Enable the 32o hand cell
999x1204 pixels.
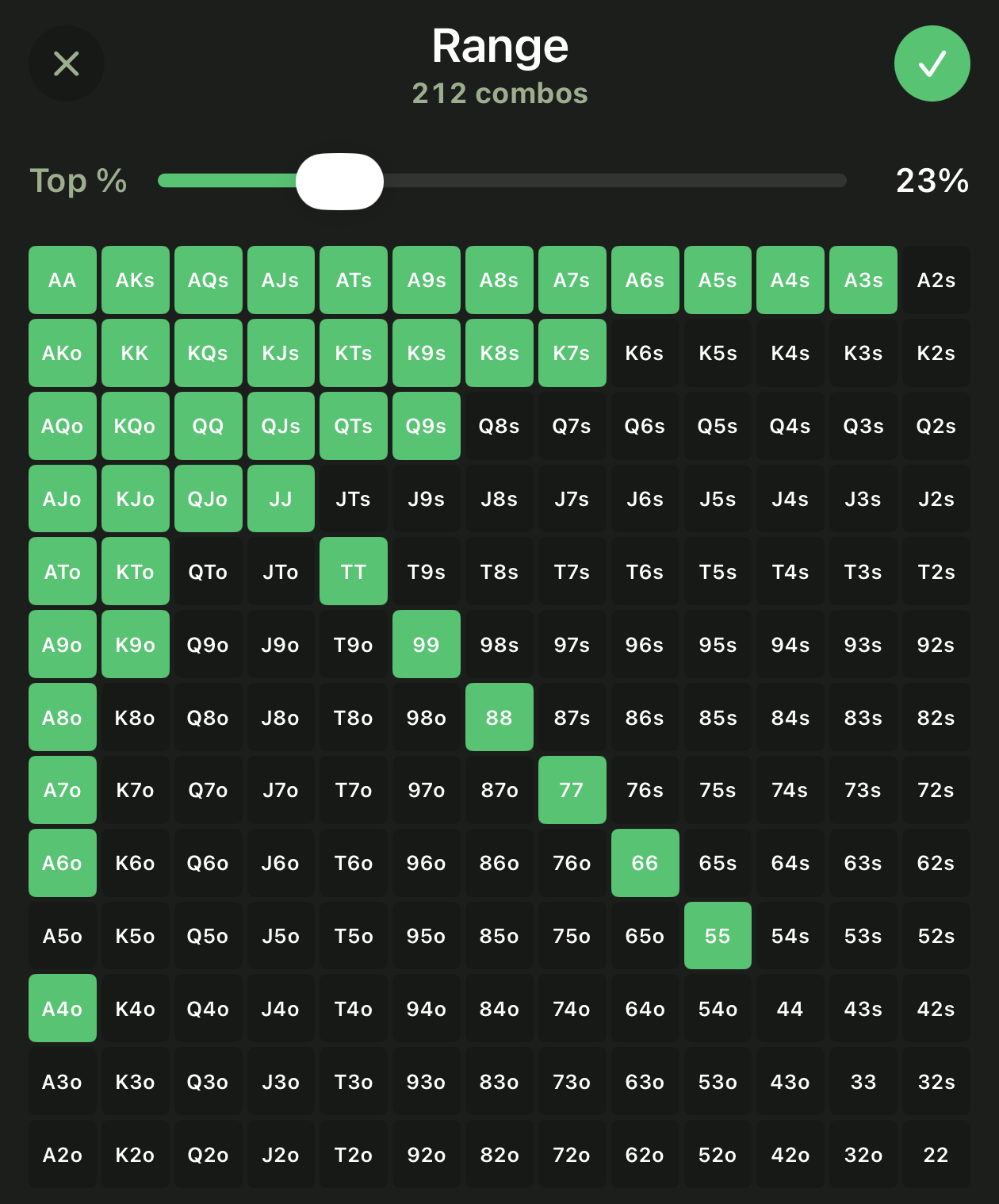click(x=863, y=1155)
